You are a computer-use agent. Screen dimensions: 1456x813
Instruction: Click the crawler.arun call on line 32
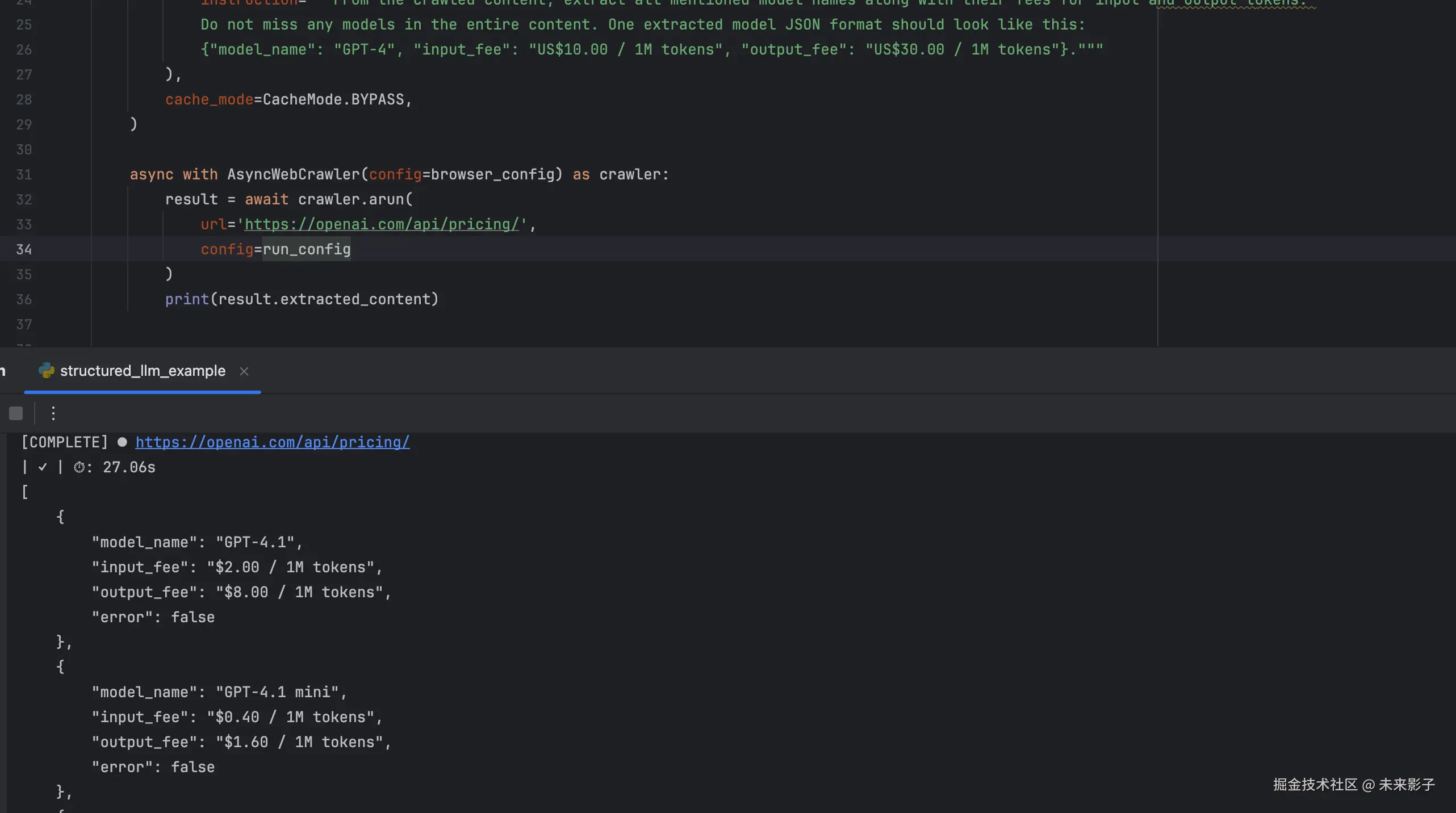[x=351, y=199]
